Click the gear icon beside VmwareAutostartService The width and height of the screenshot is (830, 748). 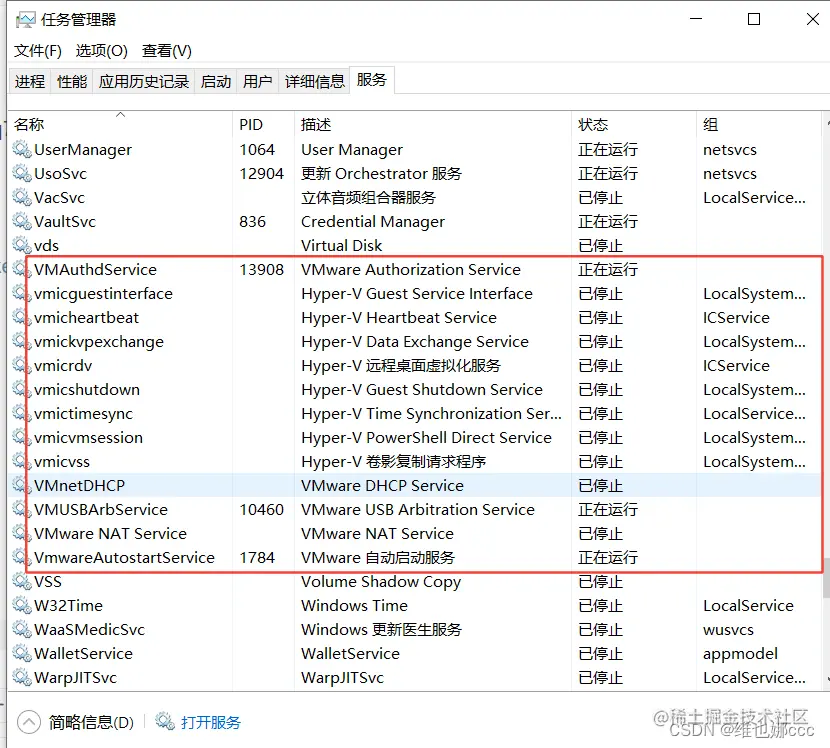[x=22, y=557]
